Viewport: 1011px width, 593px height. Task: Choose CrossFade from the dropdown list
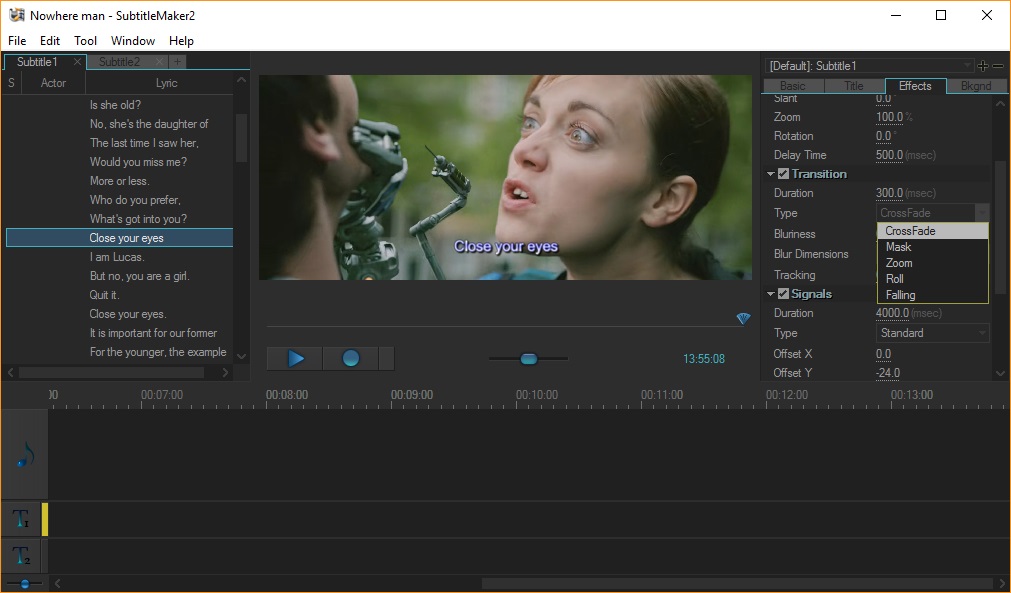click(932, 231)
